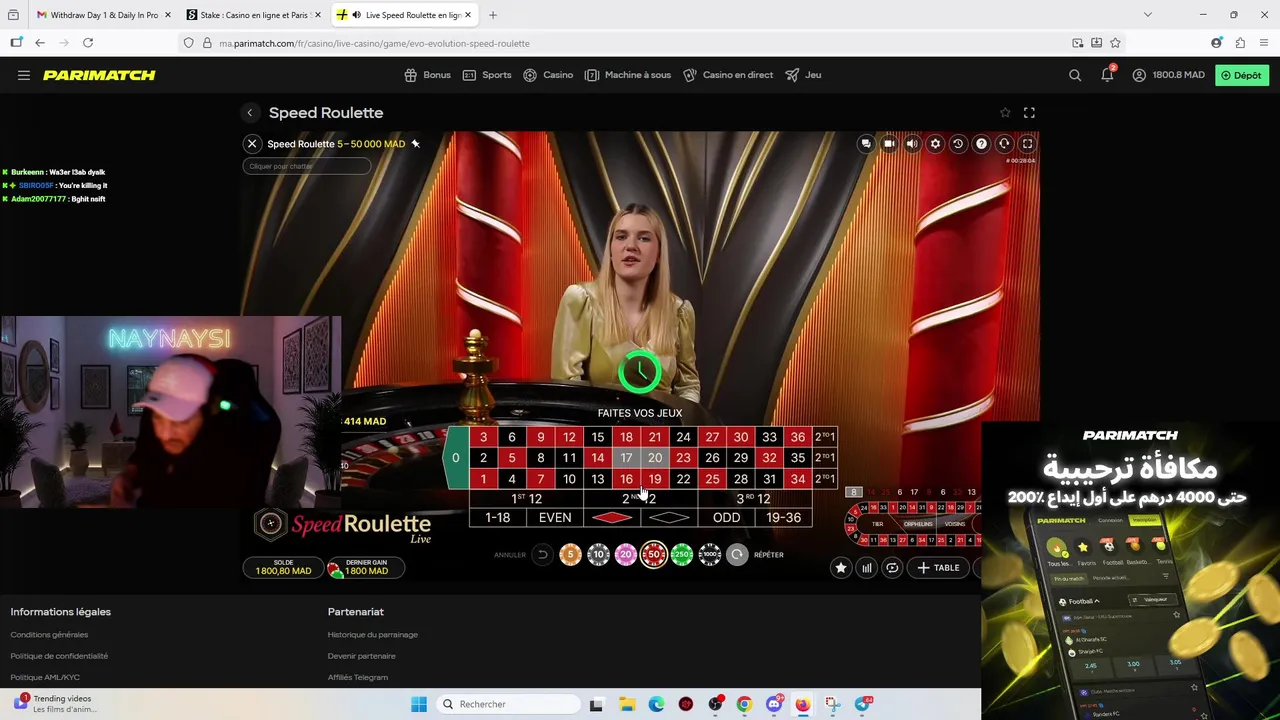1280x720 pixels.
Task: Bet on EVEN
Action: tap(555, 518)
